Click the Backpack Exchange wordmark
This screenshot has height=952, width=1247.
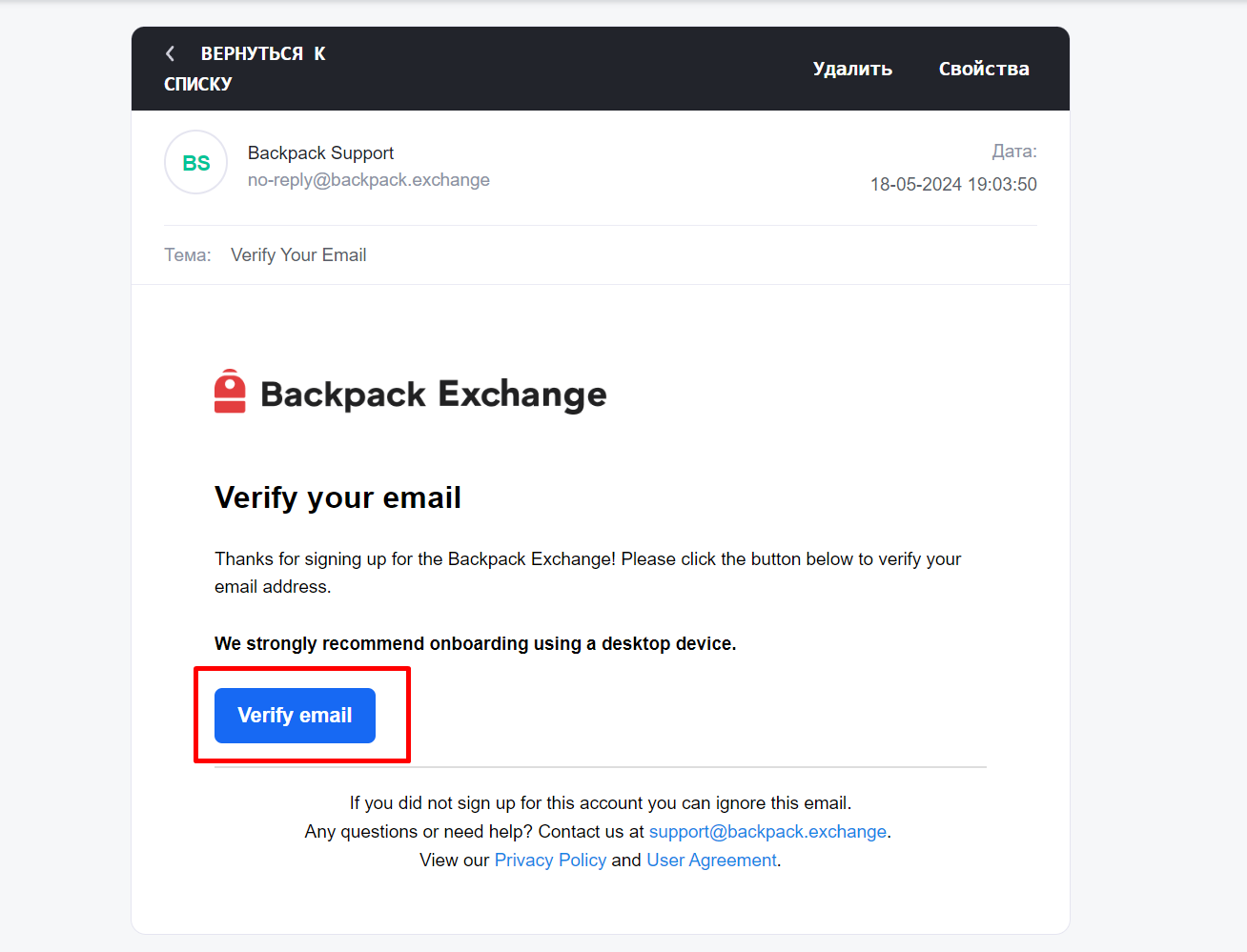(x=433, y=395)
